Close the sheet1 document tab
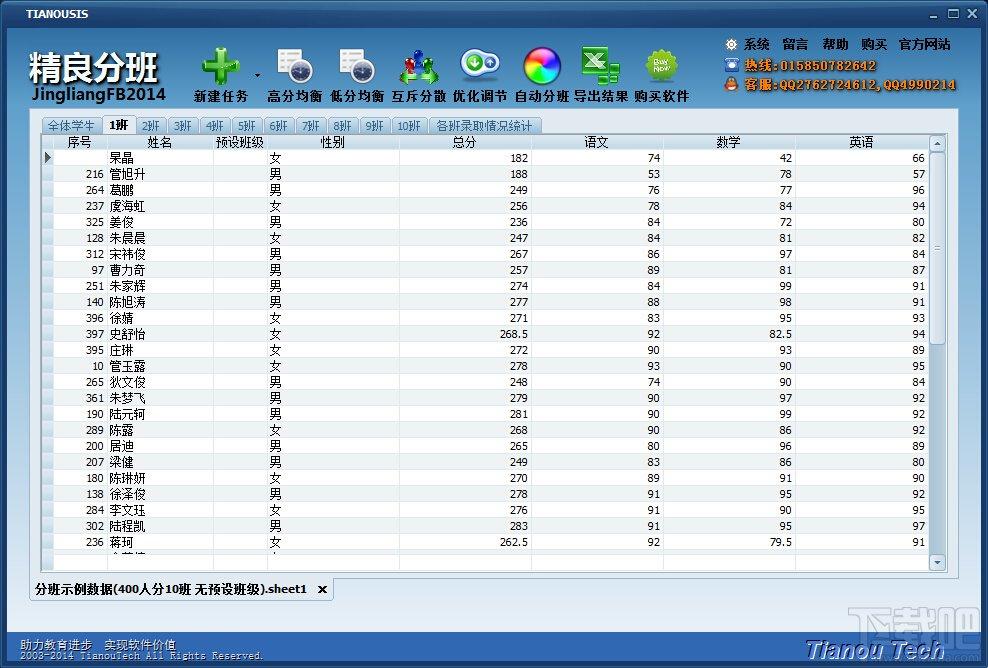Viewport: 988px width, 668px height. [x=323, y=590]
